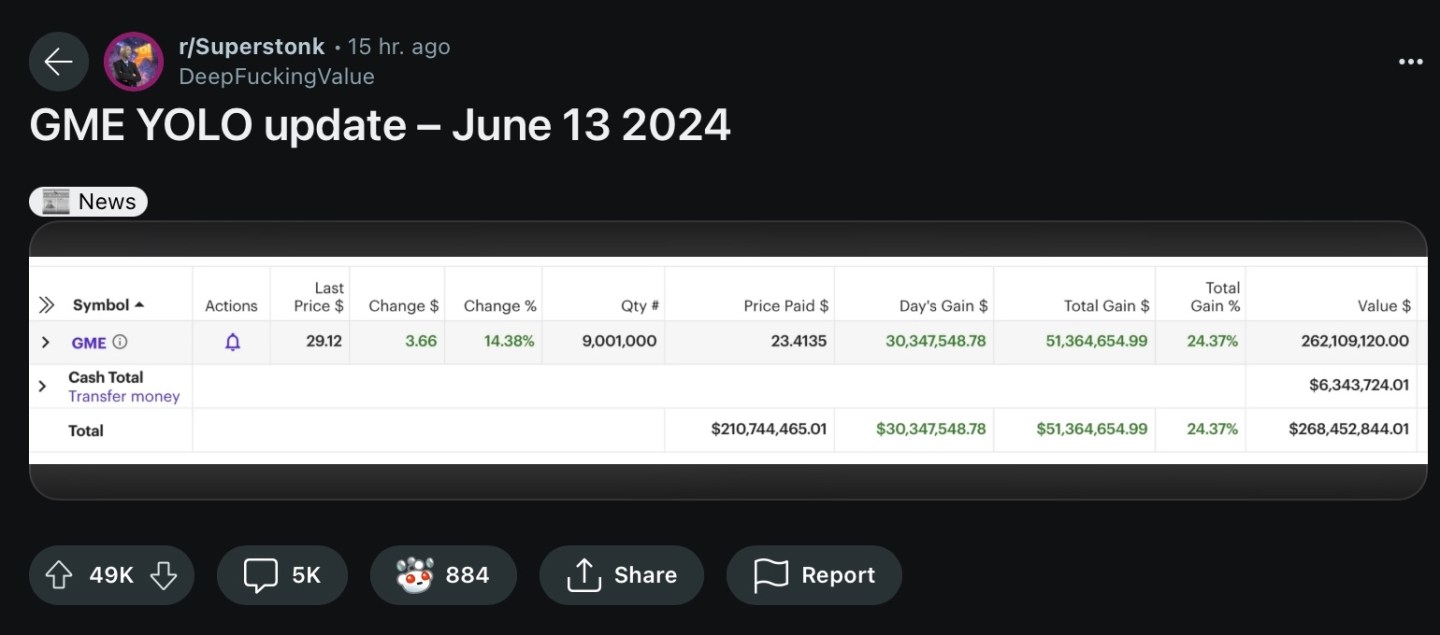Report this post
The height and width of the screenshot is (635, 1440).
click(813, 575)
